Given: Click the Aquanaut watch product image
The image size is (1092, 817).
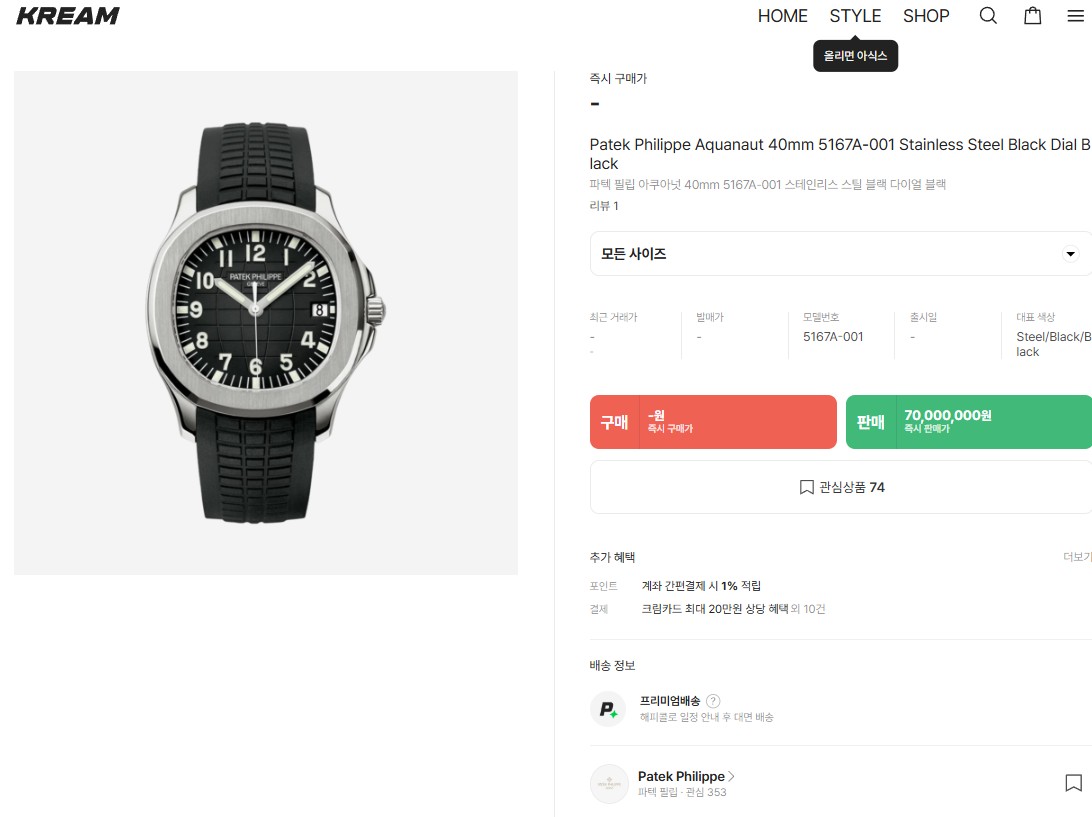Looking at the screenshot, I should (x=266, y=322).
